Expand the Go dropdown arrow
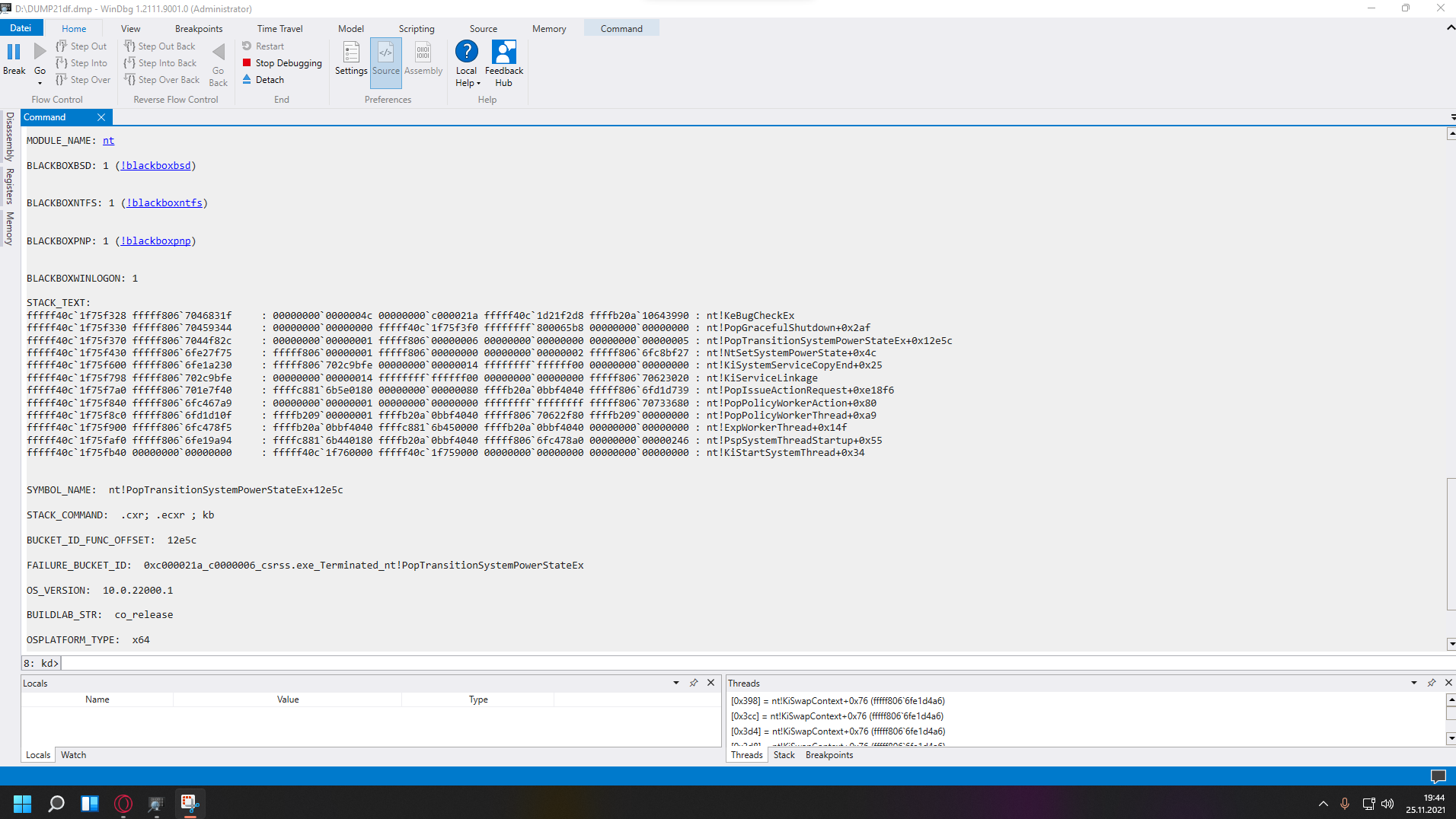Screen dimensions: 1456x819 pyautogui.click(x=40, y=83)
